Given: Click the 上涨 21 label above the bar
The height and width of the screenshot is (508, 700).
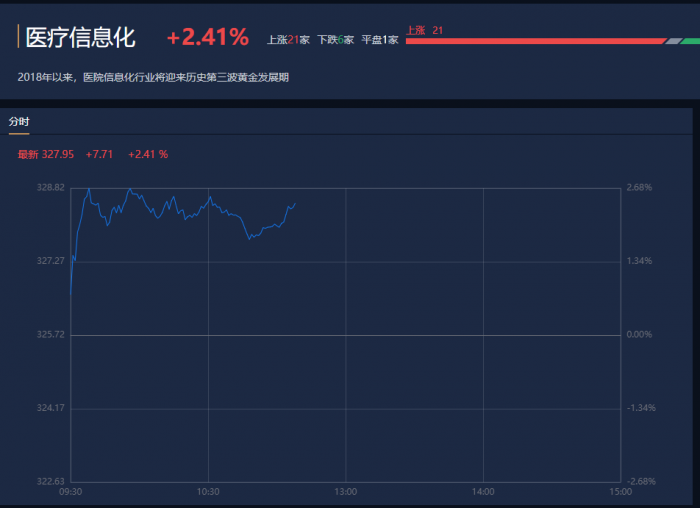Looking at the screenshot, I should 424,30.
